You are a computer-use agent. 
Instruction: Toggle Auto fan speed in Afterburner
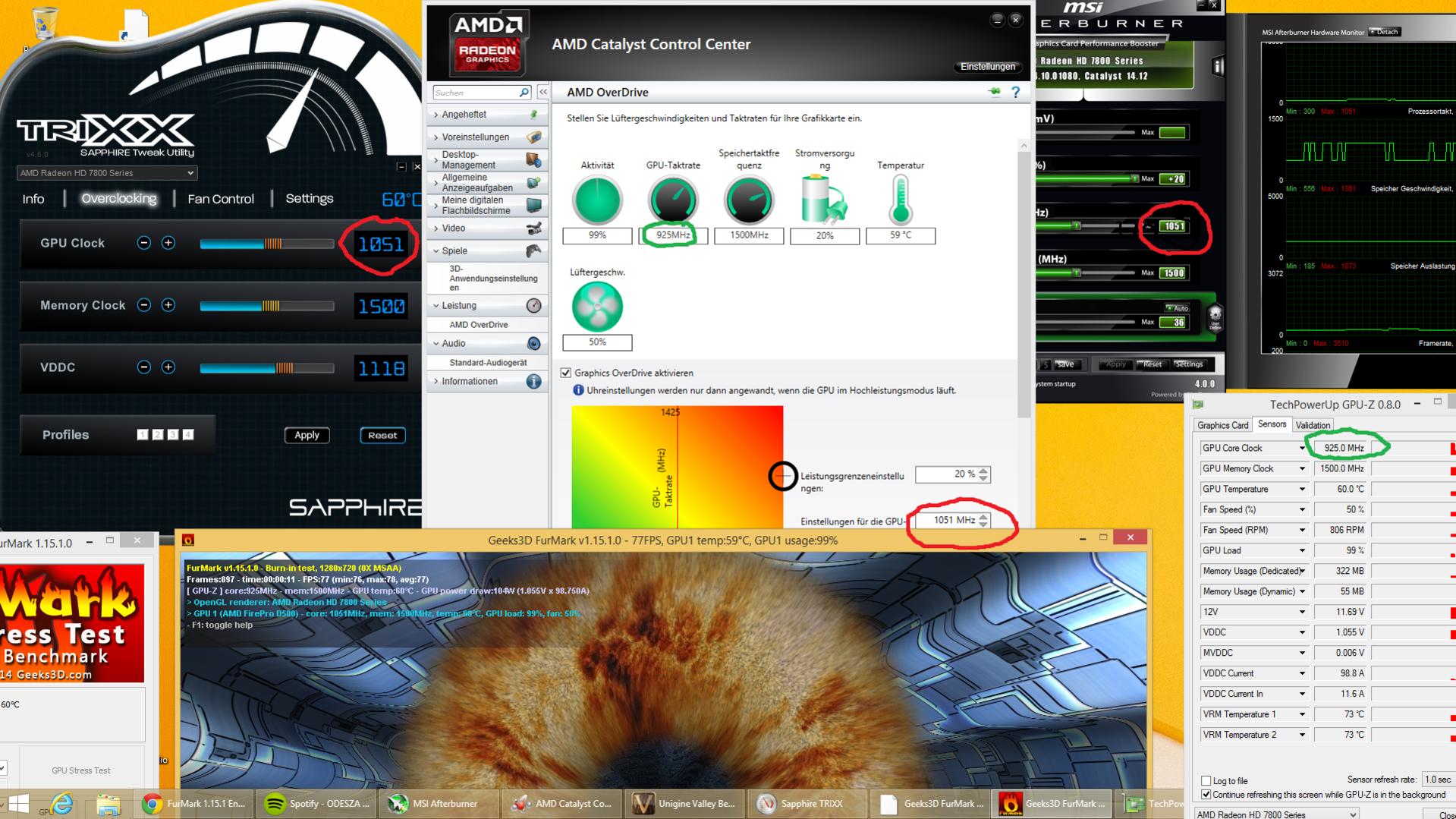(1178, 308)
